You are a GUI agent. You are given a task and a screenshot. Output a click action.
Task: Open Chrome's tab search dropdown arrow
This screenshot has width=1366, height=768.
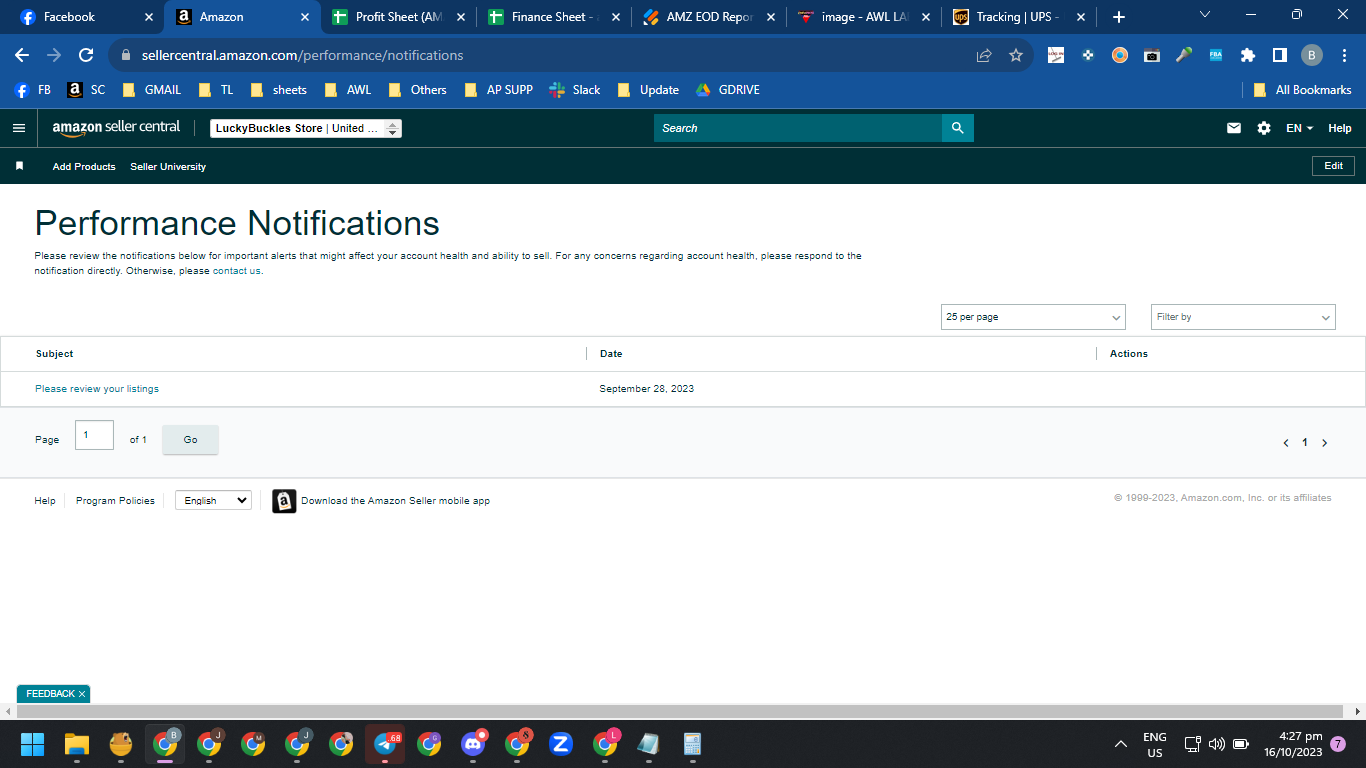coord(1205,15)
